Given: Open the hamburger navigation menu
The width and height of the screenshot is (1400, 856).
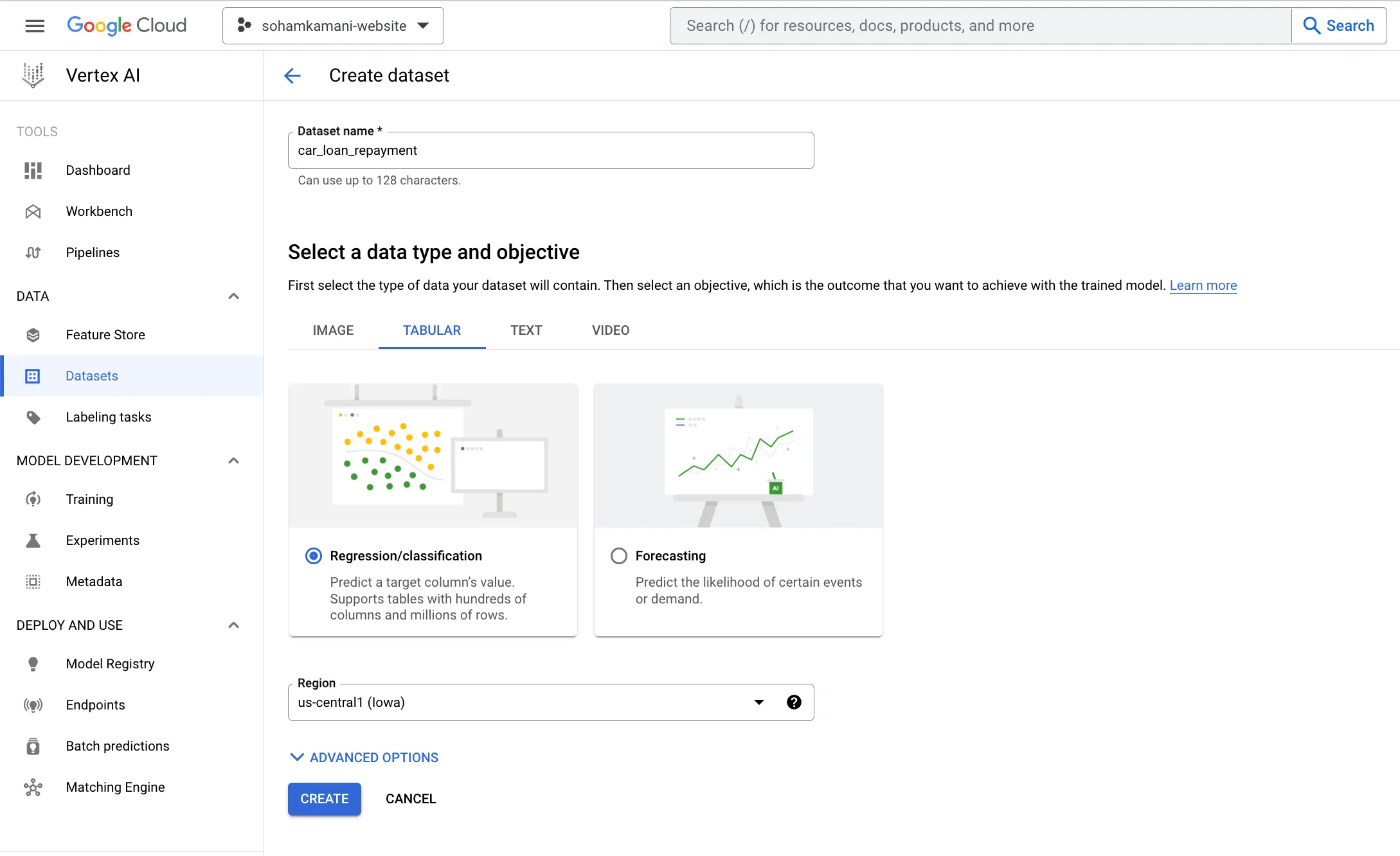Looking at the screenshot, I should click(x=35, y=26).
